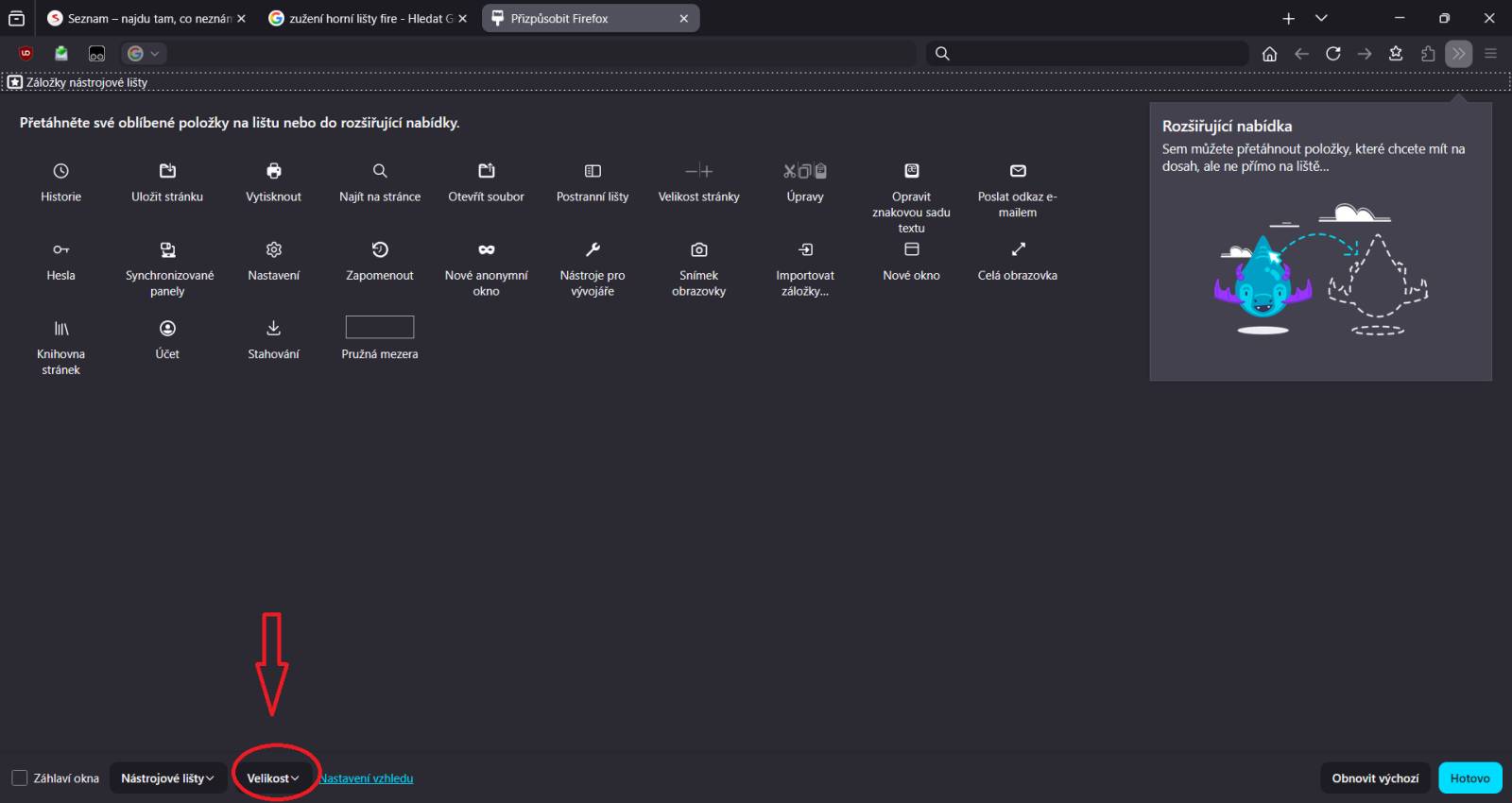Select the Vytisknout printer icon
The height and width of the screenshot is (803, 1512).
pos(273,171)
